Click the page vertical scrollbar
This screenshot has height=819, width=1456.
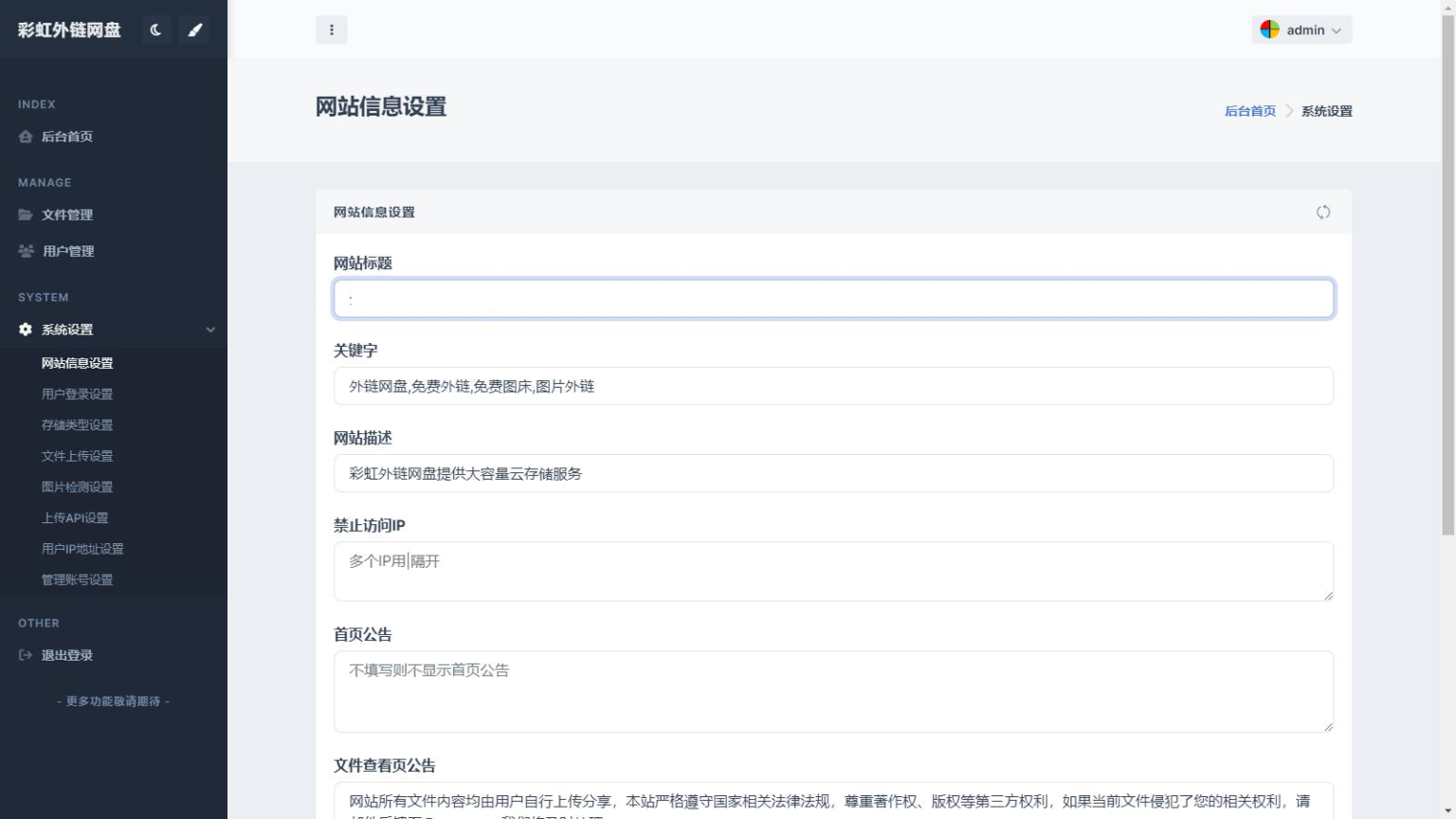pyautogui.click(x=1447, y=284)
